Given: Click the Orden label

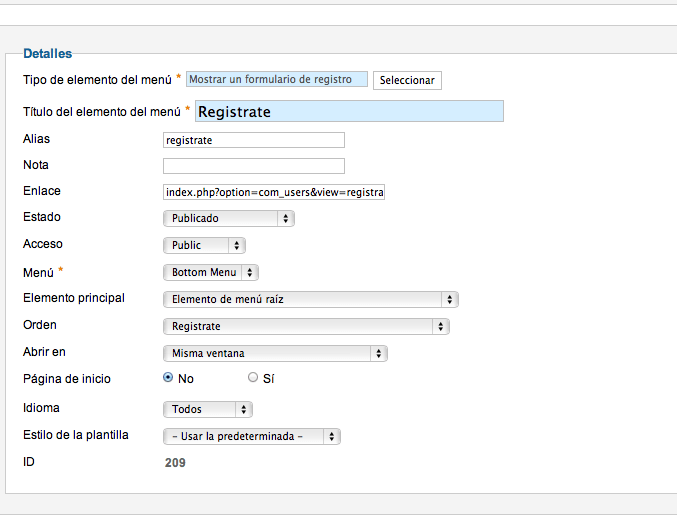Looking at the screenshot, I should pyautogui.click(x=40, y=325).
